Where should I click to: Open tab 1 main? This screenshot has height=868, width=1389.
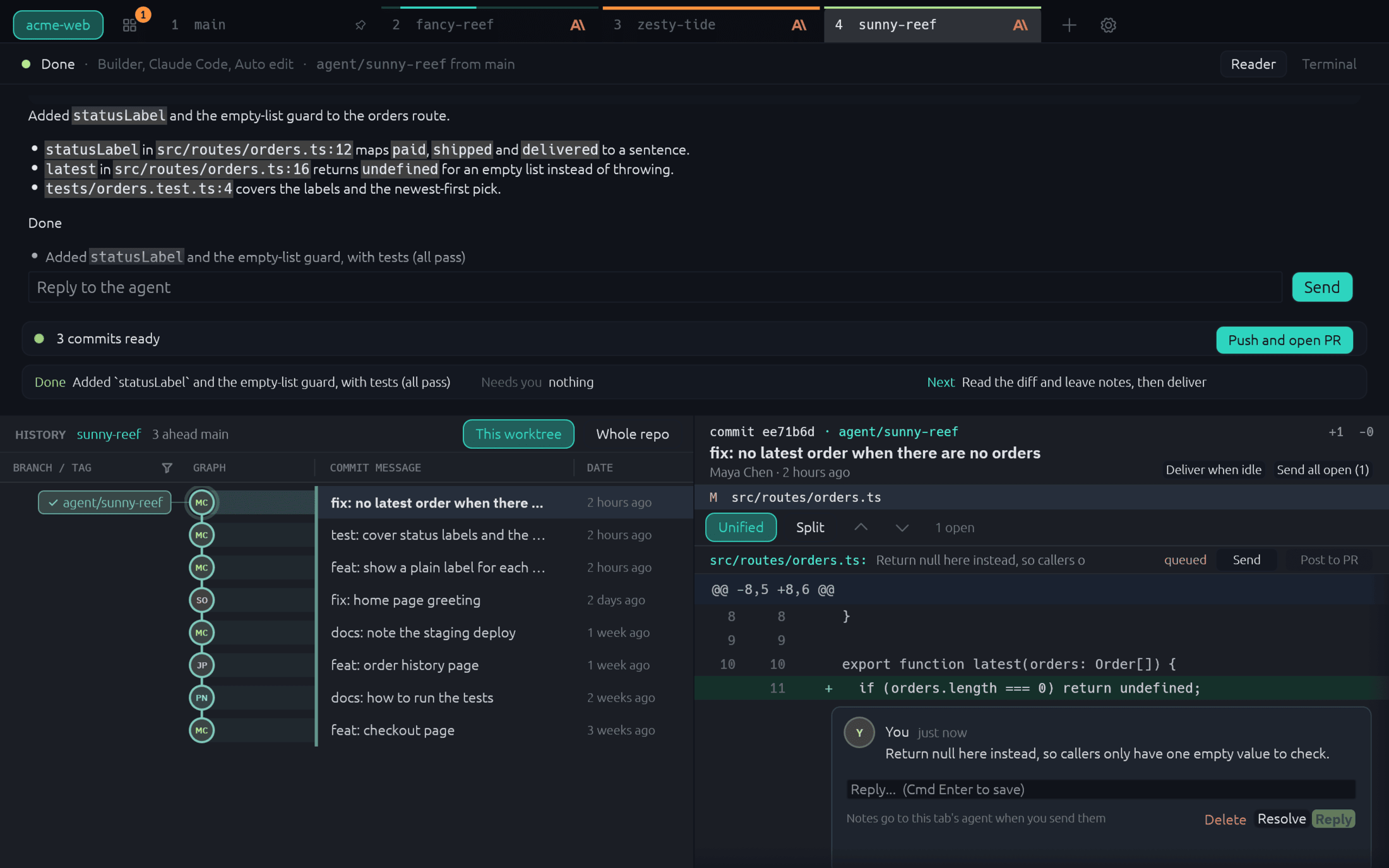(268, 25)
